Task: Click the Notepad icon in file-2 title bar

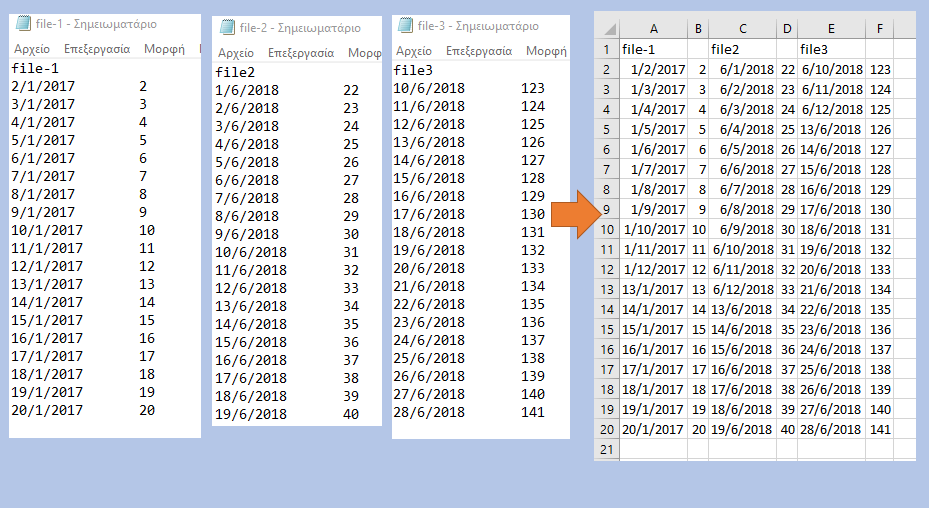Action: pyautogui.click(x=228, y=27)
